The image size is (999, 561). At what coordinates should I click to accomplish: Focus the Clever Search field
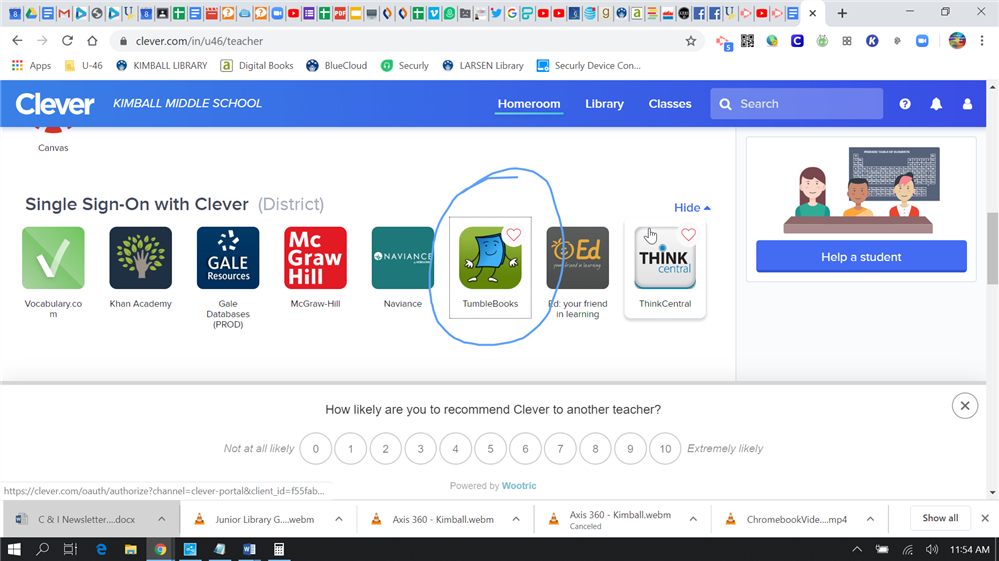click(796, 104)
